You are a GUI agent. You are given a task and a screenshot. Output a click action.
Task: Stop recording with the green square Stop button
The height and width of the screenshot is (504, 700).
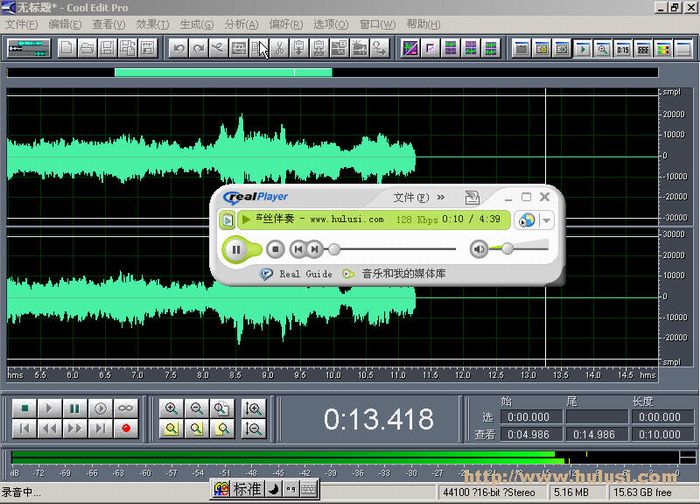25,408
